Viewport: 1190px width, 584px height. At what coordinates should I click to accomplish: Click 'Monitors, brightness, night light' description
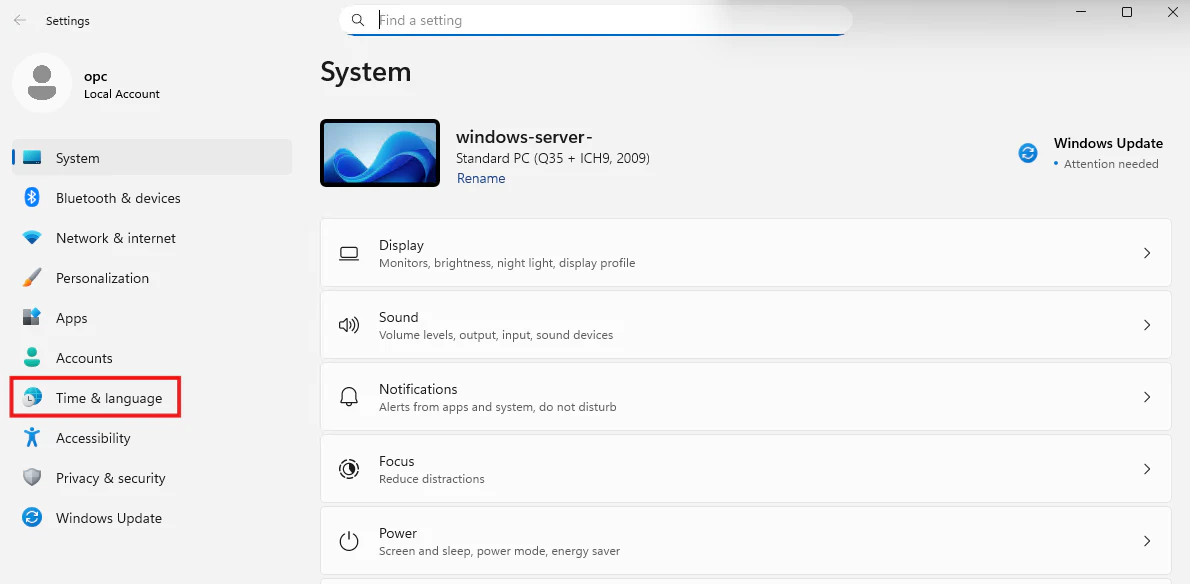(507, 263)
